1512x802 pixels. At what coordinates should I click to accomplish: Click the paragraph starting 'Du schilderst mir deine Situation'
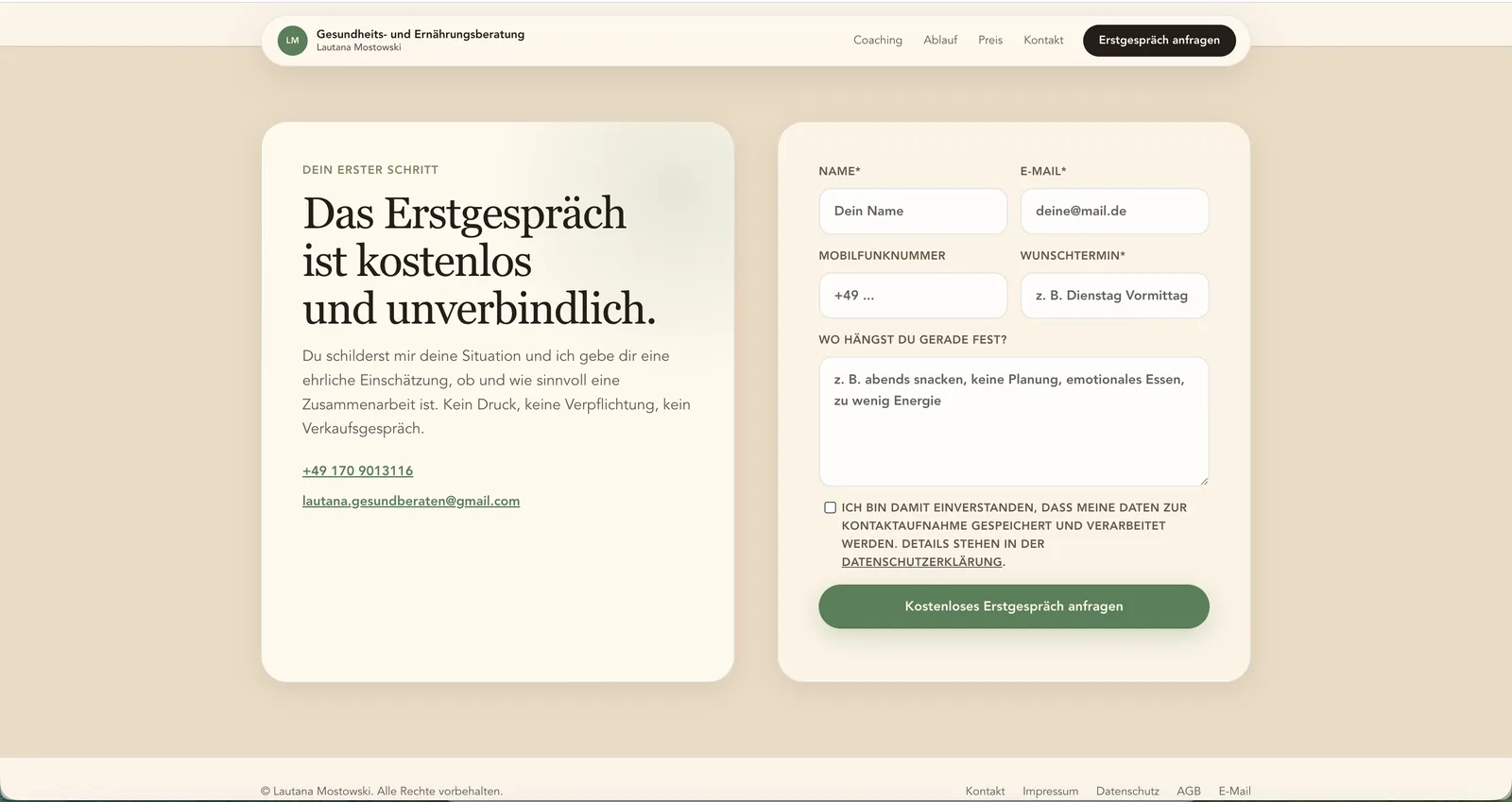tap(497, 392)
